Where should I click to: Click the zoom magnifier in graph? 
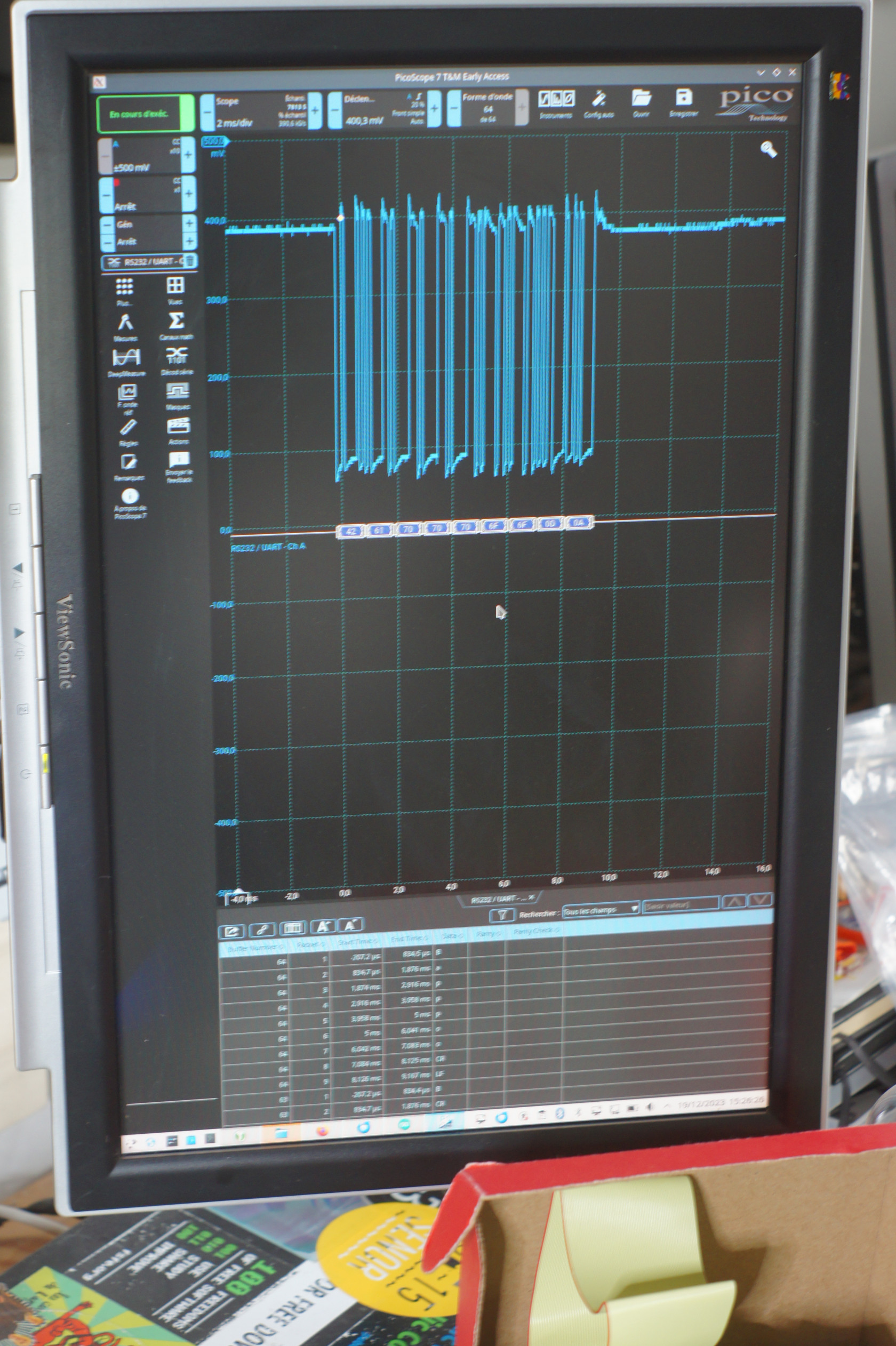[x=769, y=150]
